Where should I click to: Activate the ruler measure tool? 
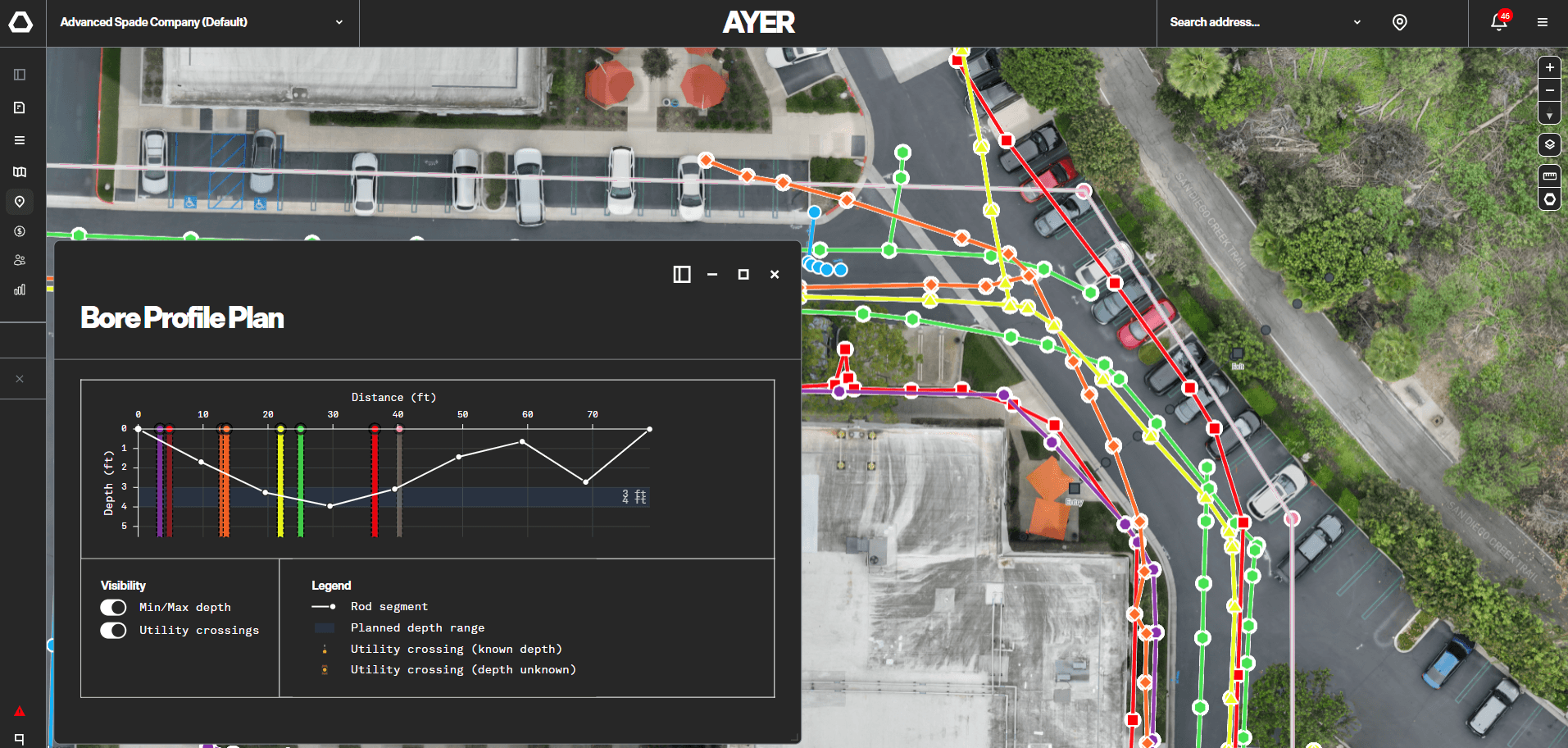pos(1549,176)
